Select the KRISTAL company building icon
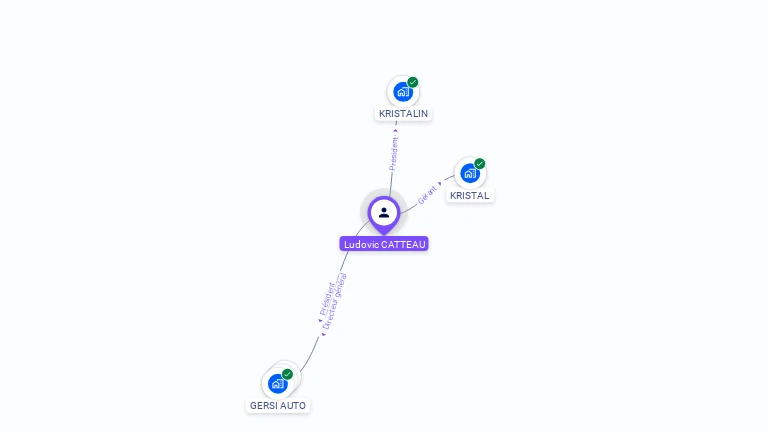768x432 pixels. click(x=470, y=173)
